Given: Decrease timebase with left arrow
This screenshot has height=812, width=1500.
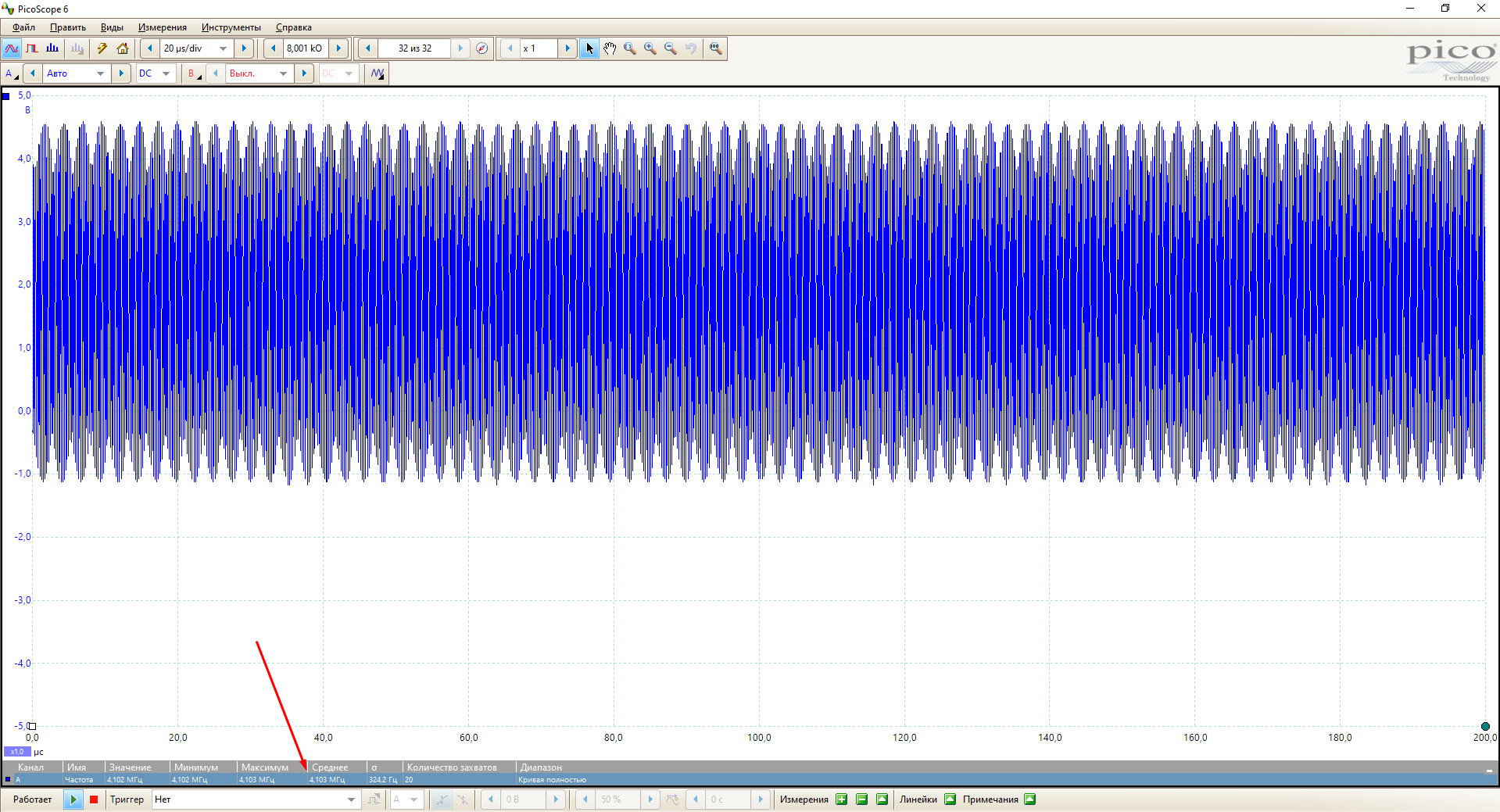Looking at the screenshot, I should 150,48.
